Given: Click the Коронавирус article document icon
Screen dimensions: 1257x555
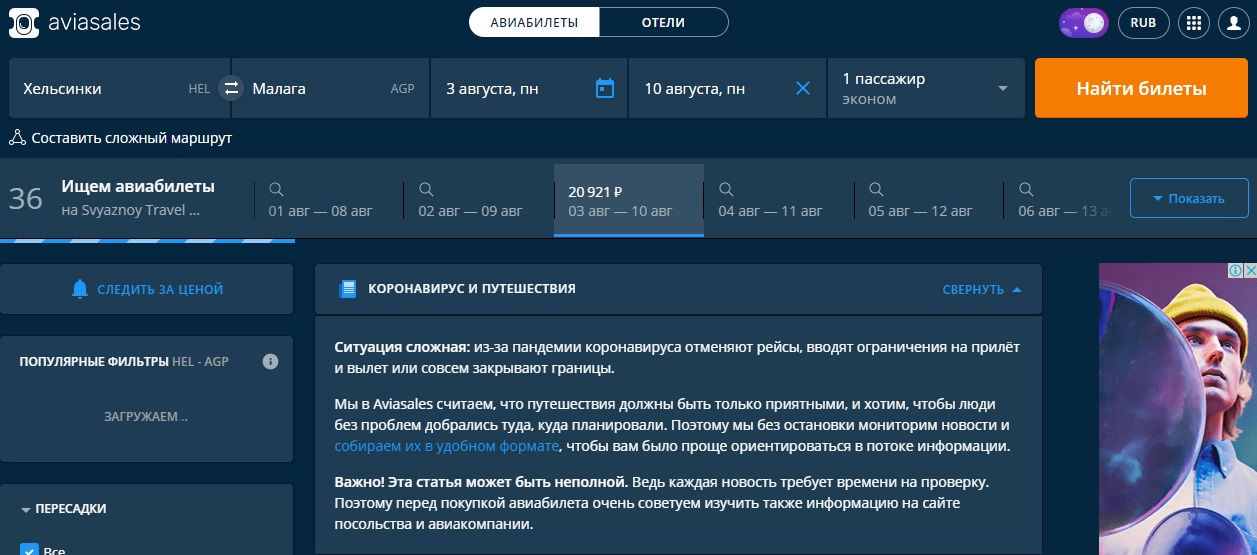Looking at the screenshot, I should (348, 289).
